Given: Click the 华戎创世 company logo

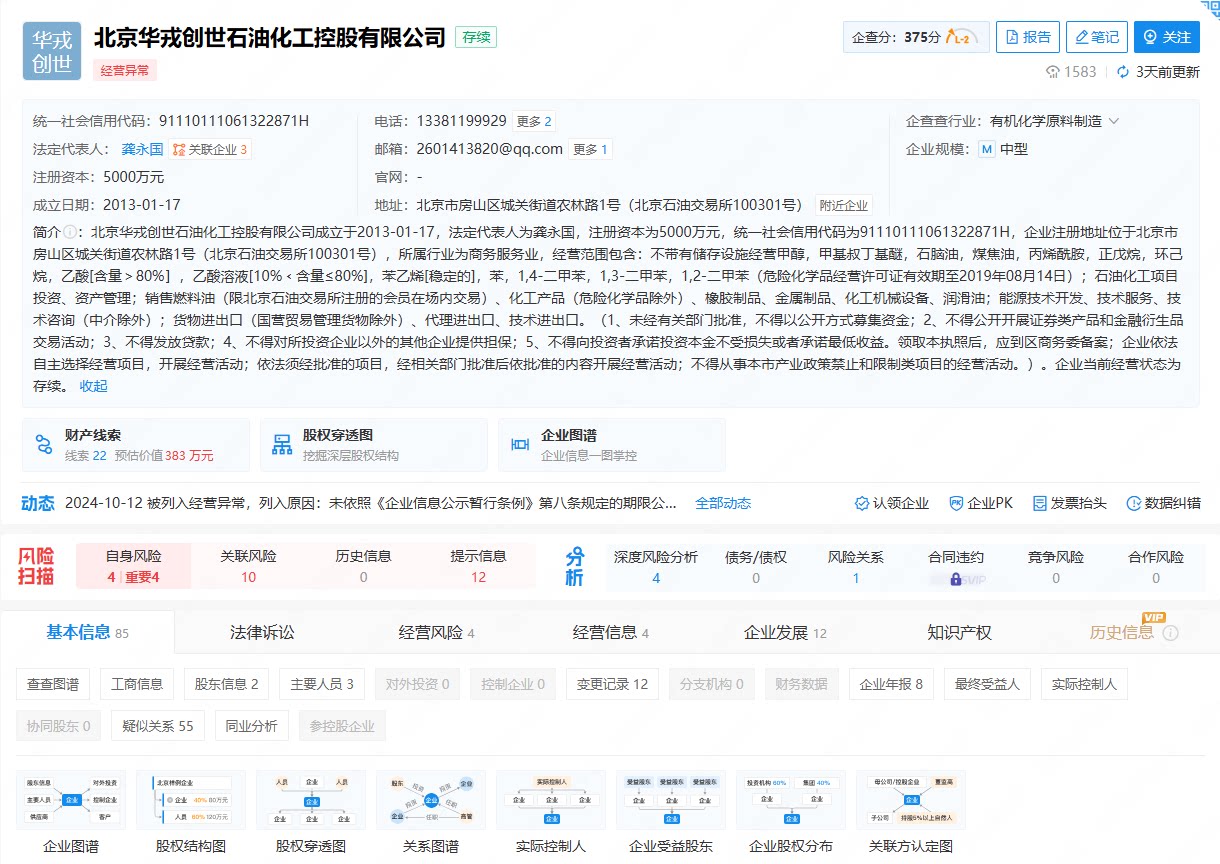Looking at the screenshot, I should pyautogui.click(x=52, y=51).
